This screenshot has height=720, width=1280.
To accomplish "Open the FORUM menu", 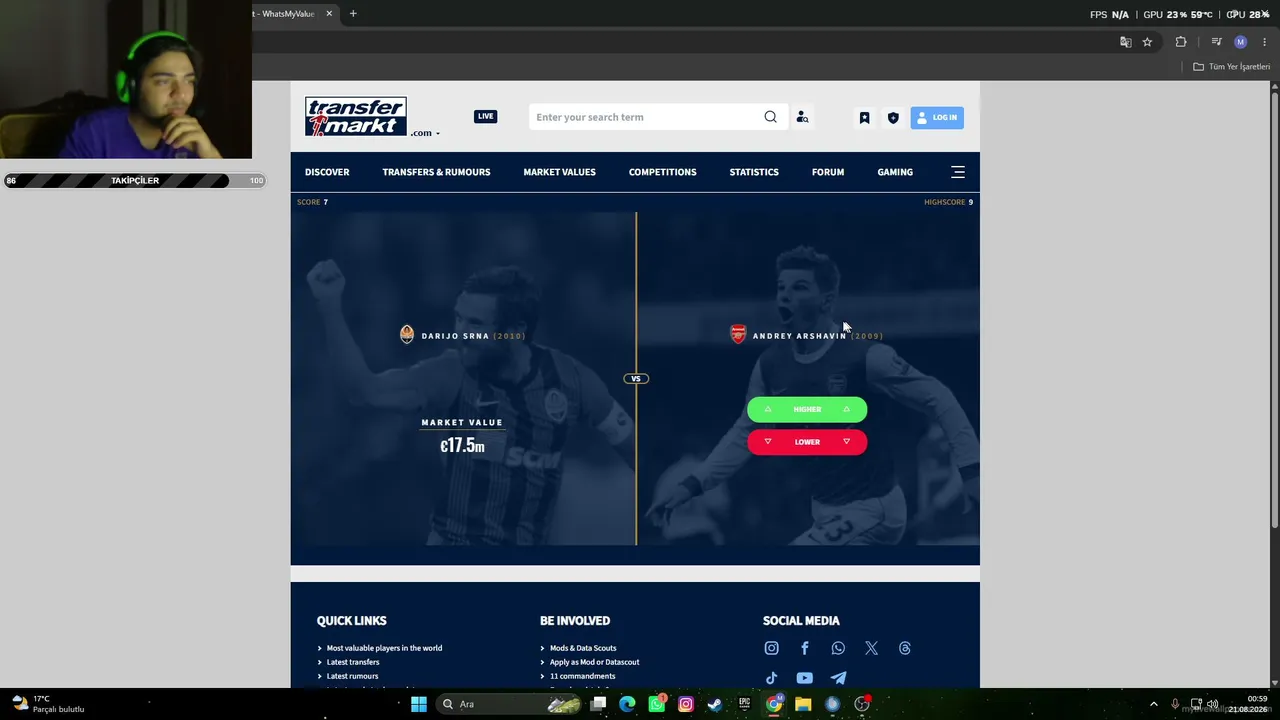I will (x=828, y=172).
